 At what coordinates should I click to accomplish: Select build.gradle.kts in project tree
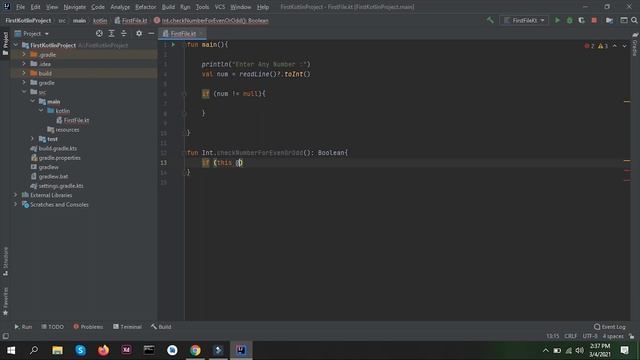(x=58, y=148)
